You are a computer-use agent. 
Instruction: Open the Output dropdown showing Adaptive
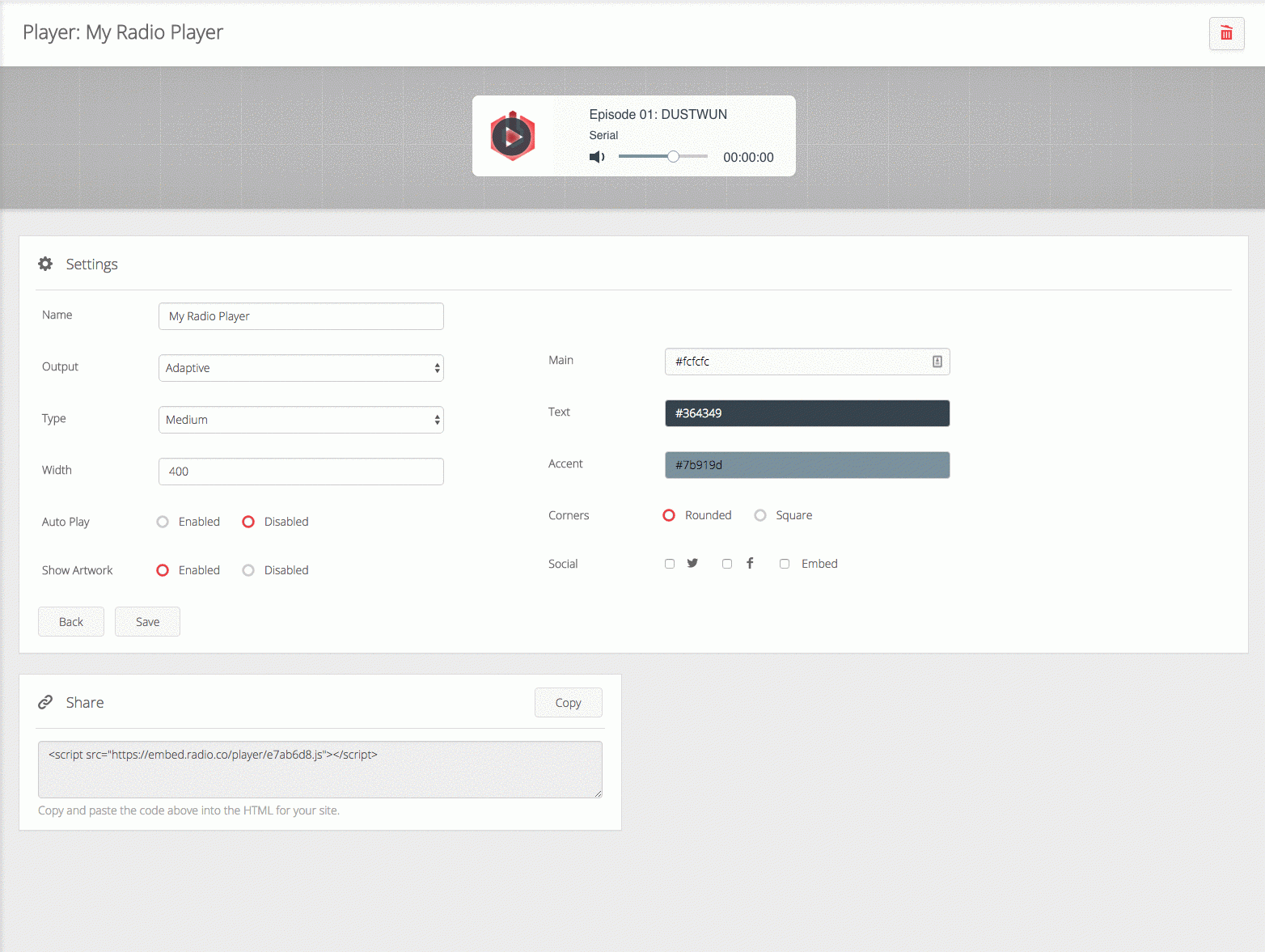(301, 368)
